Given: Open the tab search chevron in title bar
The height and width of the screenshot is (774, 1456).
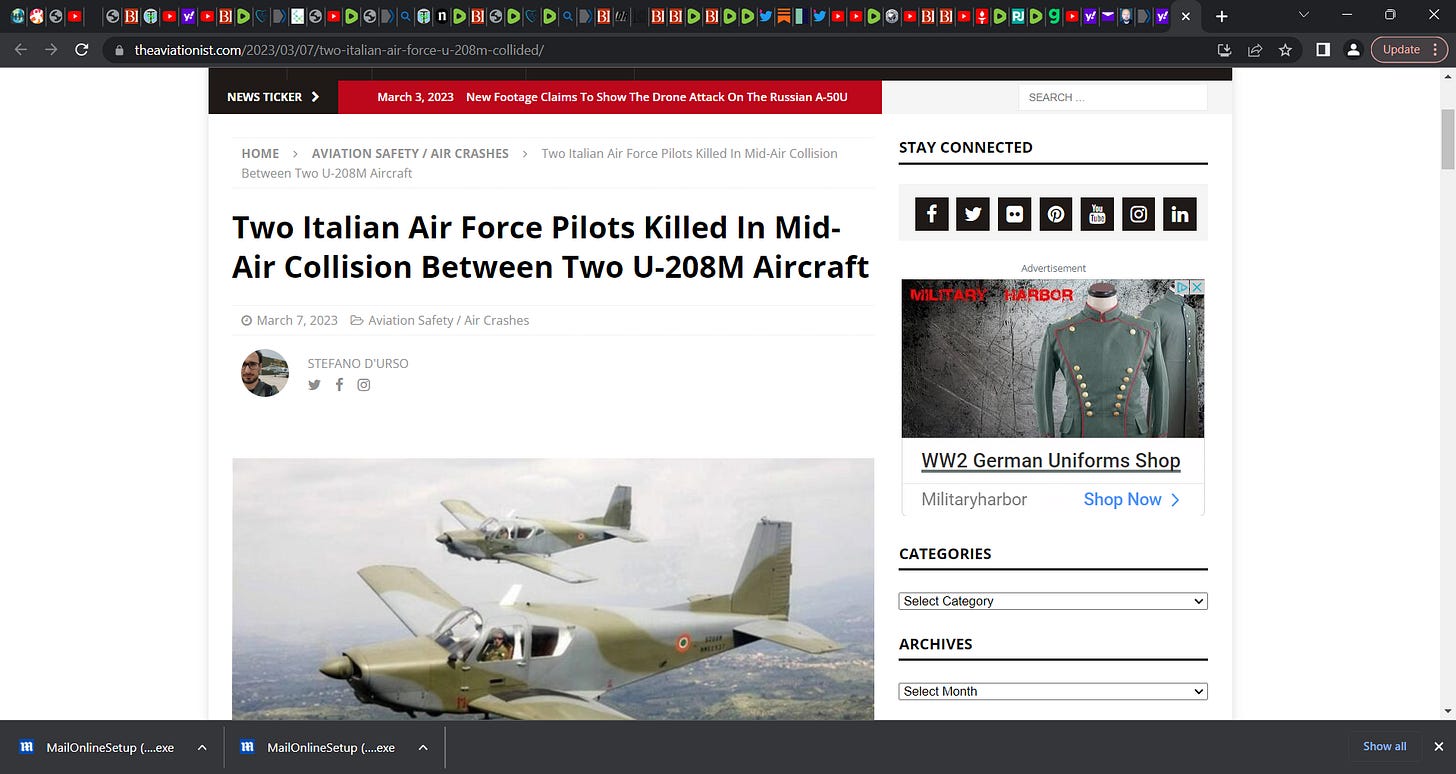Looking at the screenshot, I should (1303, 16).
